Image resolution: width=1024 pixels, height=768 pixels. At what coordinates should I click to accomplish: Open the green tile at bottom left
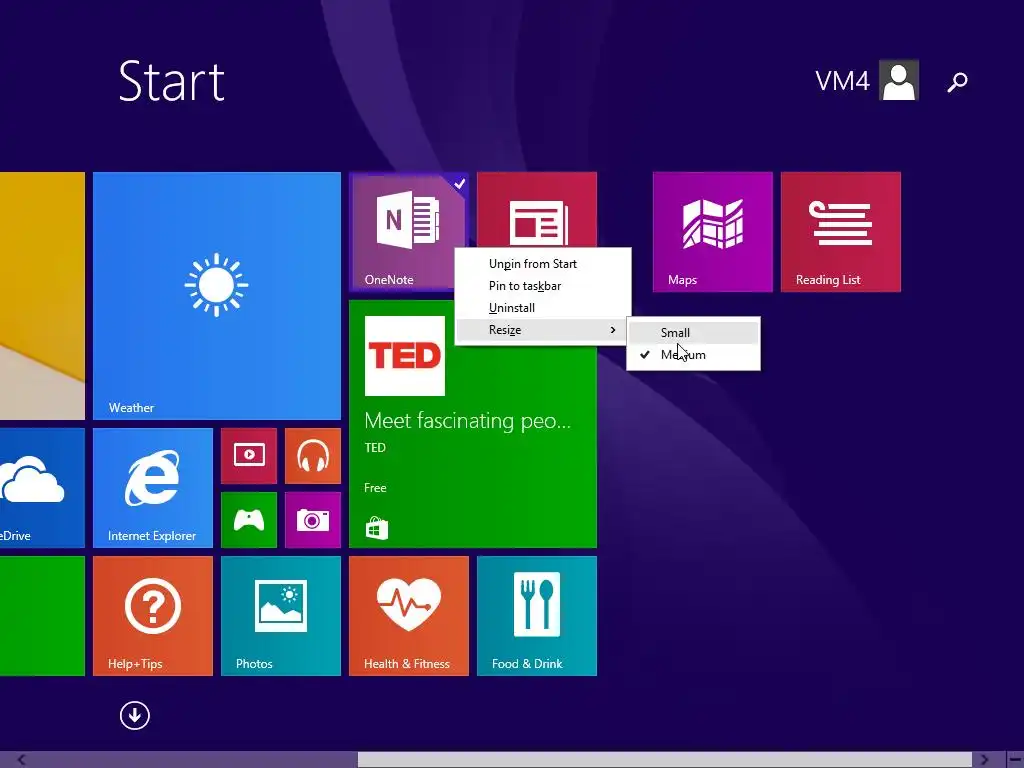42,616
